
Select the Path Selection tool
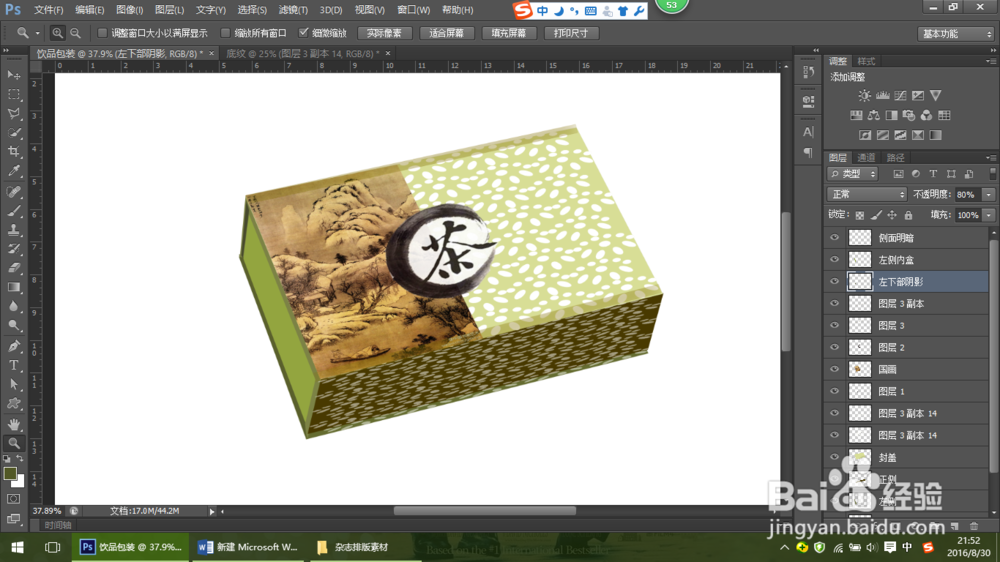tap(13, 385)
